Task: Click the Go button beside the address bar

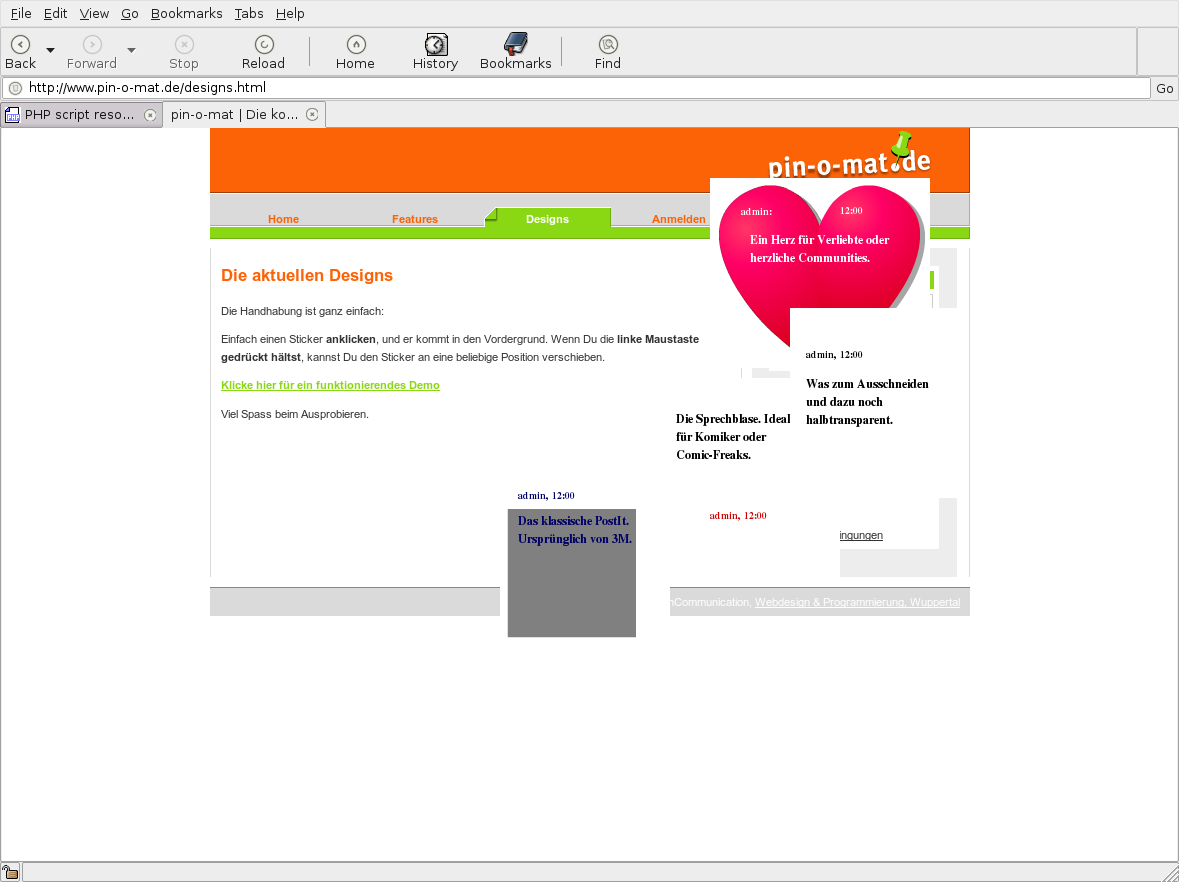Action: click(x=1164, y=88)
